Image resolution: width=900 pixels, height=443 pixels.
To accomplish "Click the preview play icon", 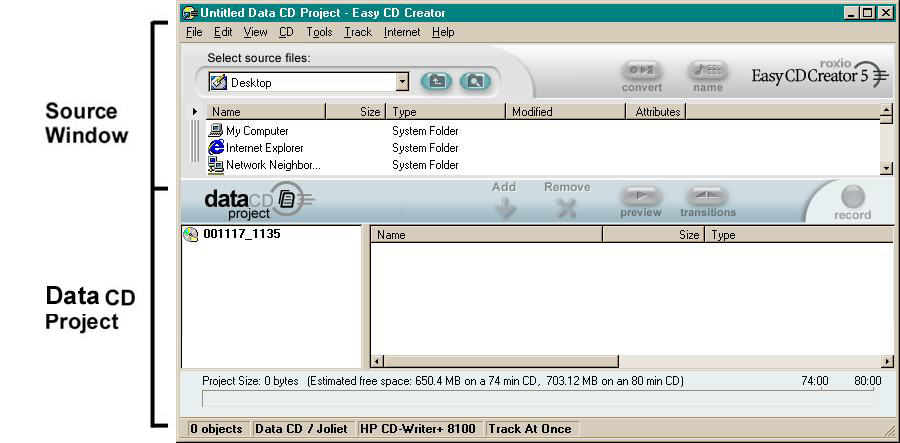I will pos(641,196).
